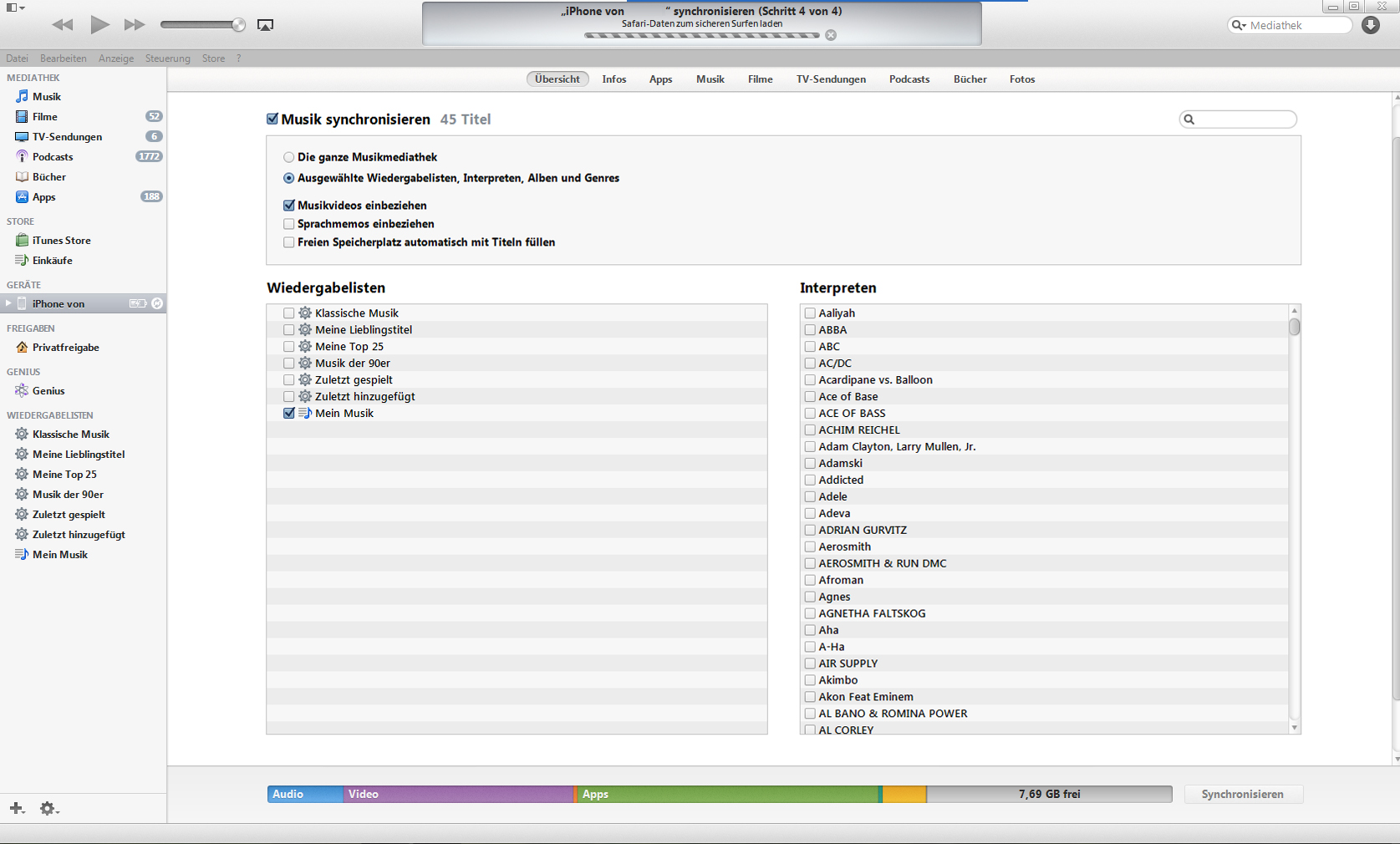Switch to the Übersicht tab
Screen dimensions: 1400x844
click(x=557, y=79)
